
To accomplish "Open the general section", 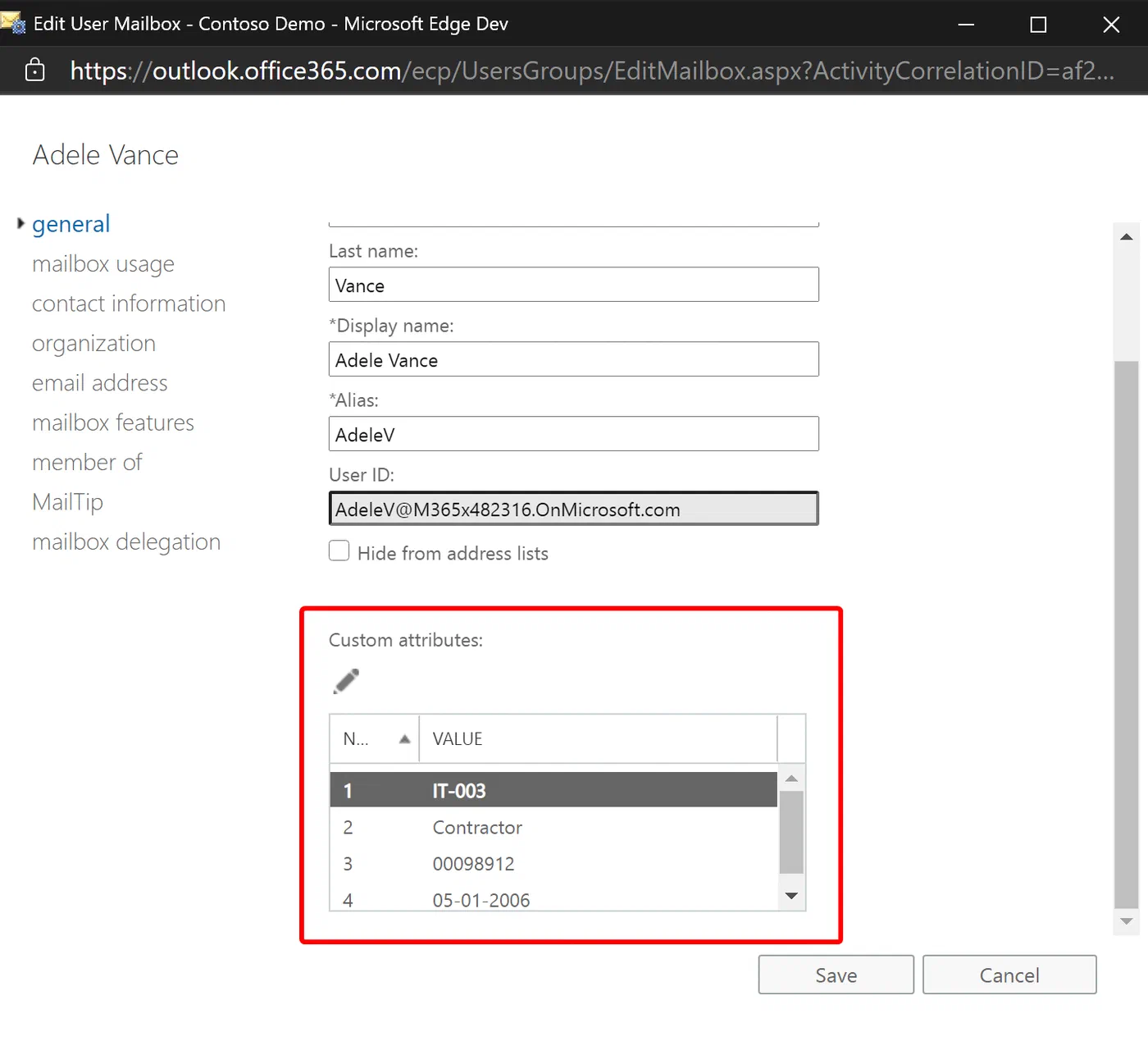I will 71,224.
